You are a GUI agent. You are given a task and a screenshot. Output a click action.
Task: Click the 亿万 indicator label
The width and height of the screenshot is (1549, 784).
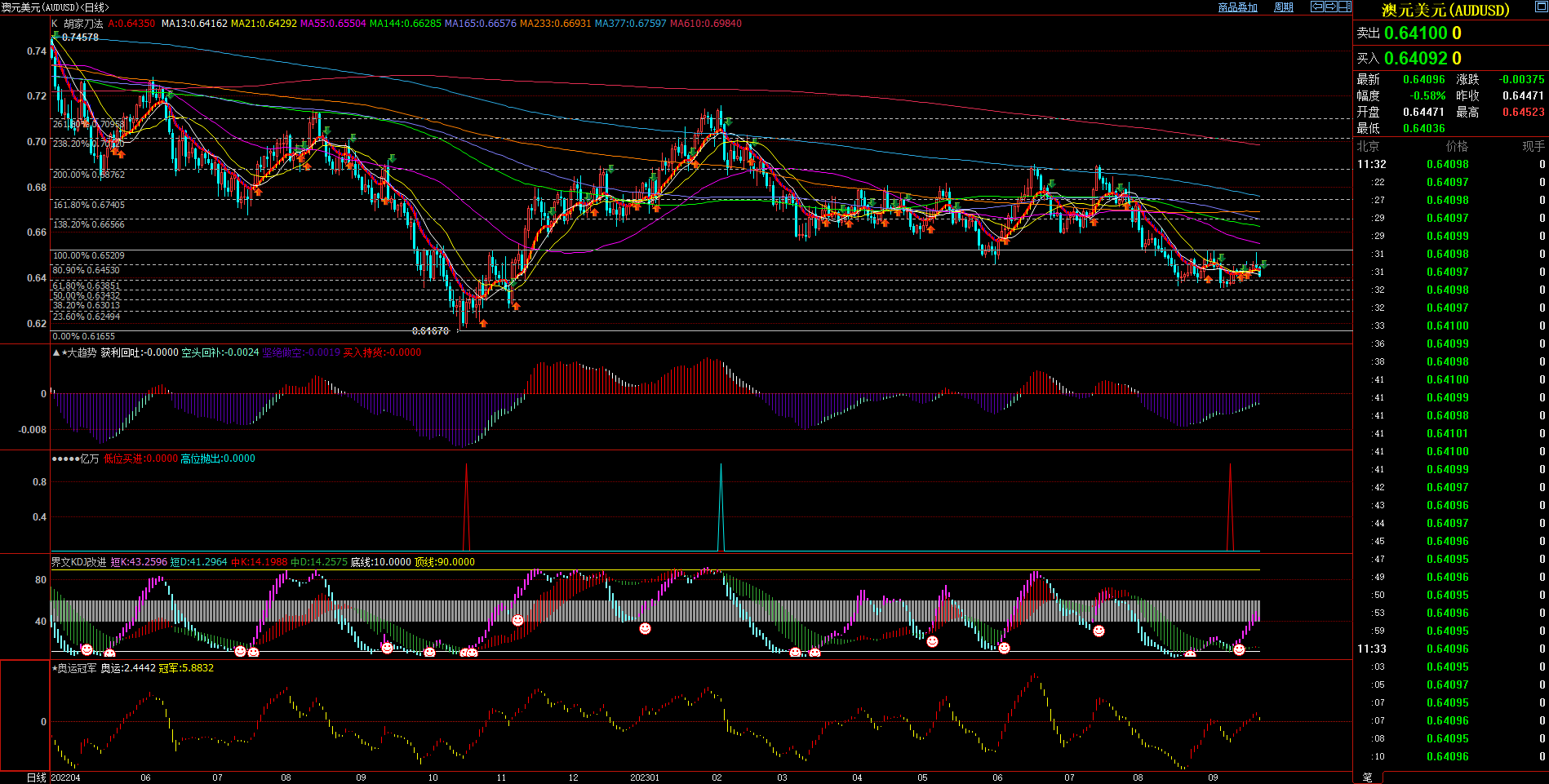click(x=89, y=459)
